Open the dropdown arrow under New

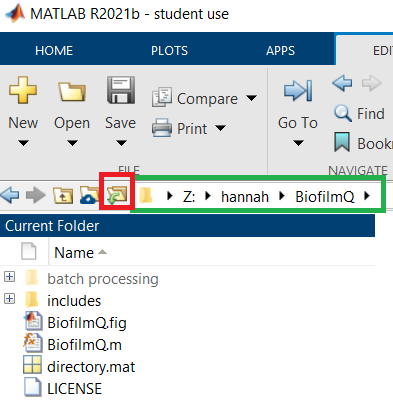point(23,143)
